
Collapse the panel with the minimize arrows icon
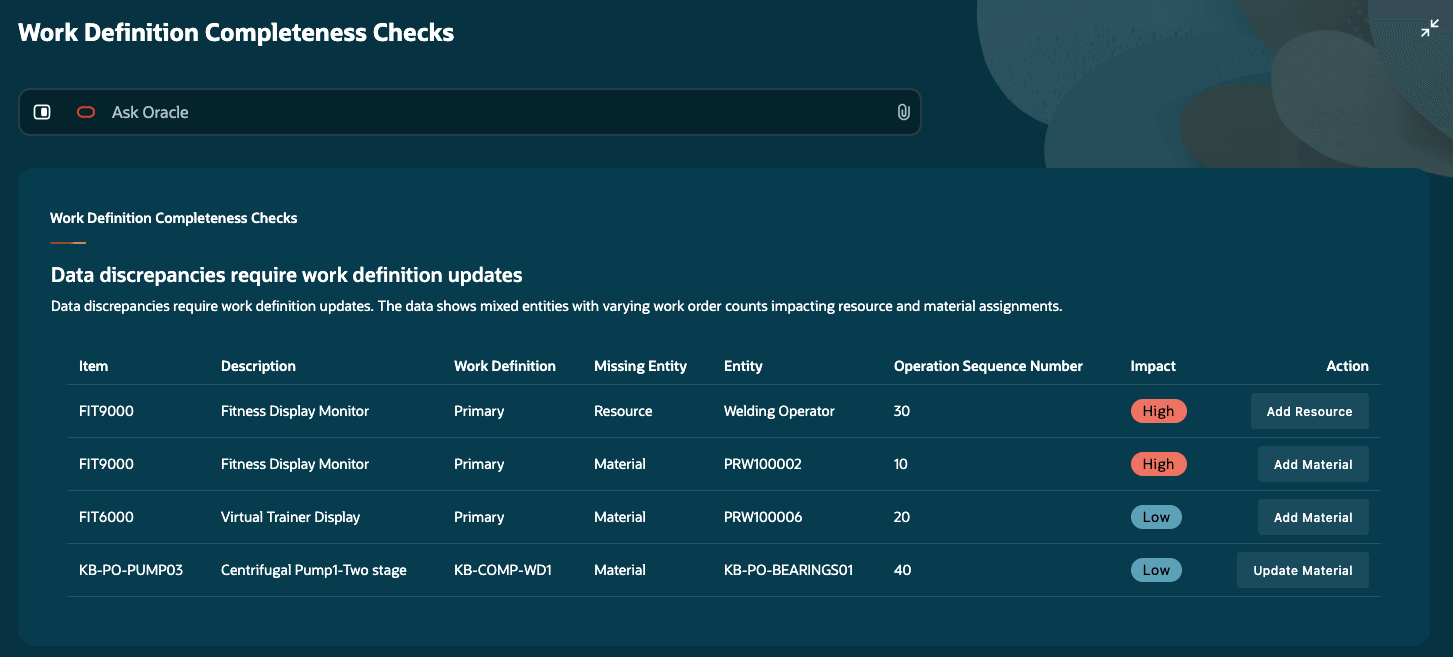(1430, 30)
